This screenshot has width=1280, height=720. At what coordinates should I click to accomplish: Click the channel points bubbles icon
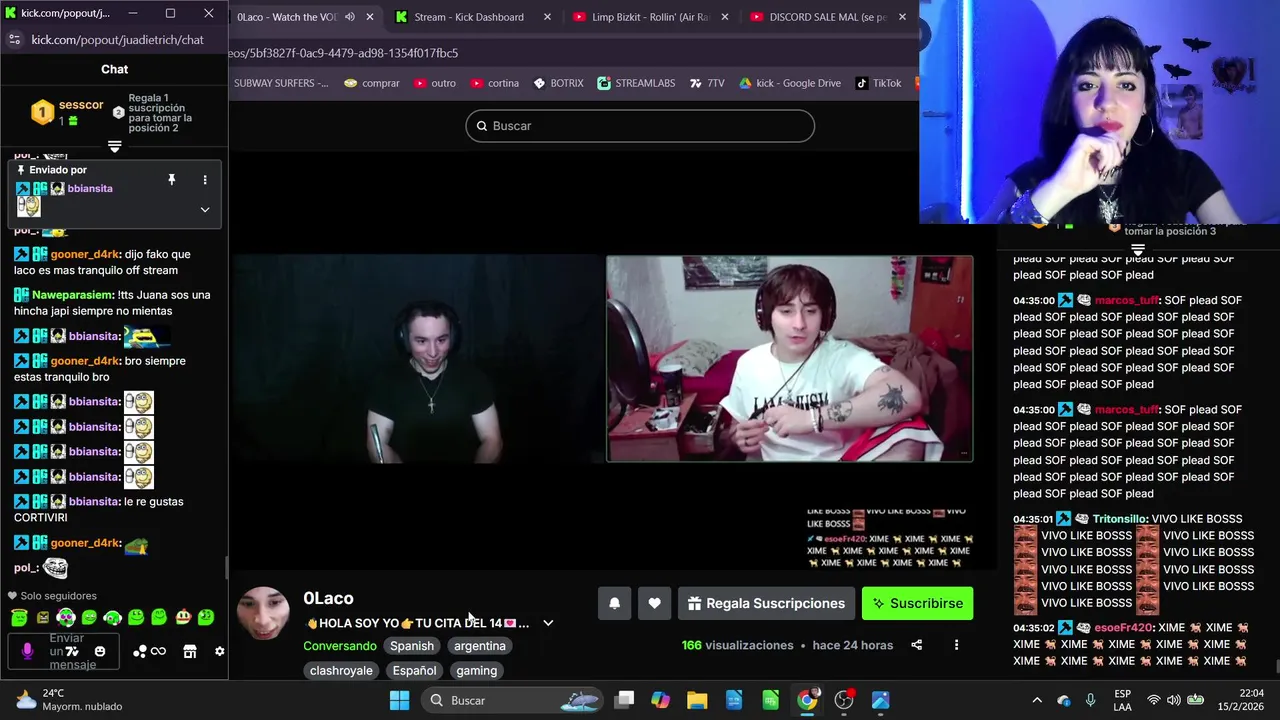tap(140, 651)
